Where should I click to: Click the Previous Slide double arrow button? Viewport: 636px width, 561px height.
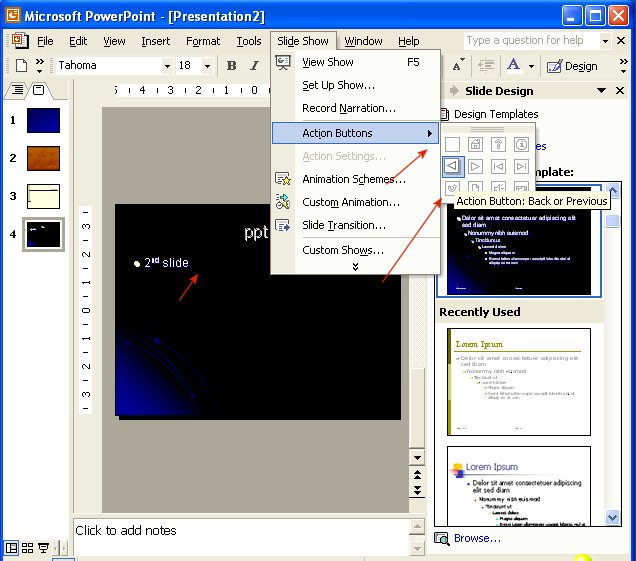(x=417, y=474)
